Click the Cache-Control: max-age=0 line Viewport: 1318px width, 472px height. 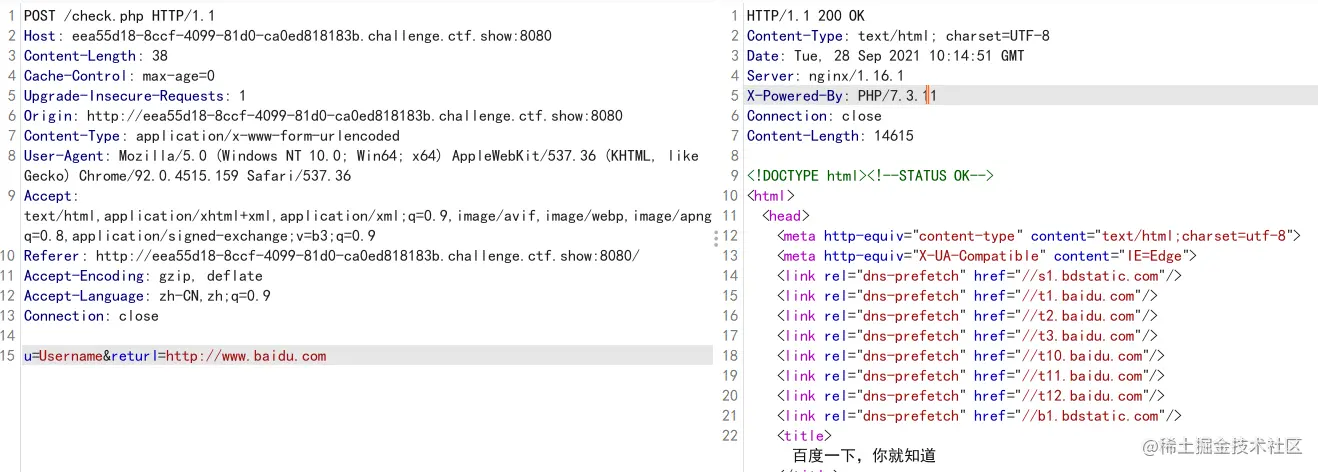(x=119, y=76)
